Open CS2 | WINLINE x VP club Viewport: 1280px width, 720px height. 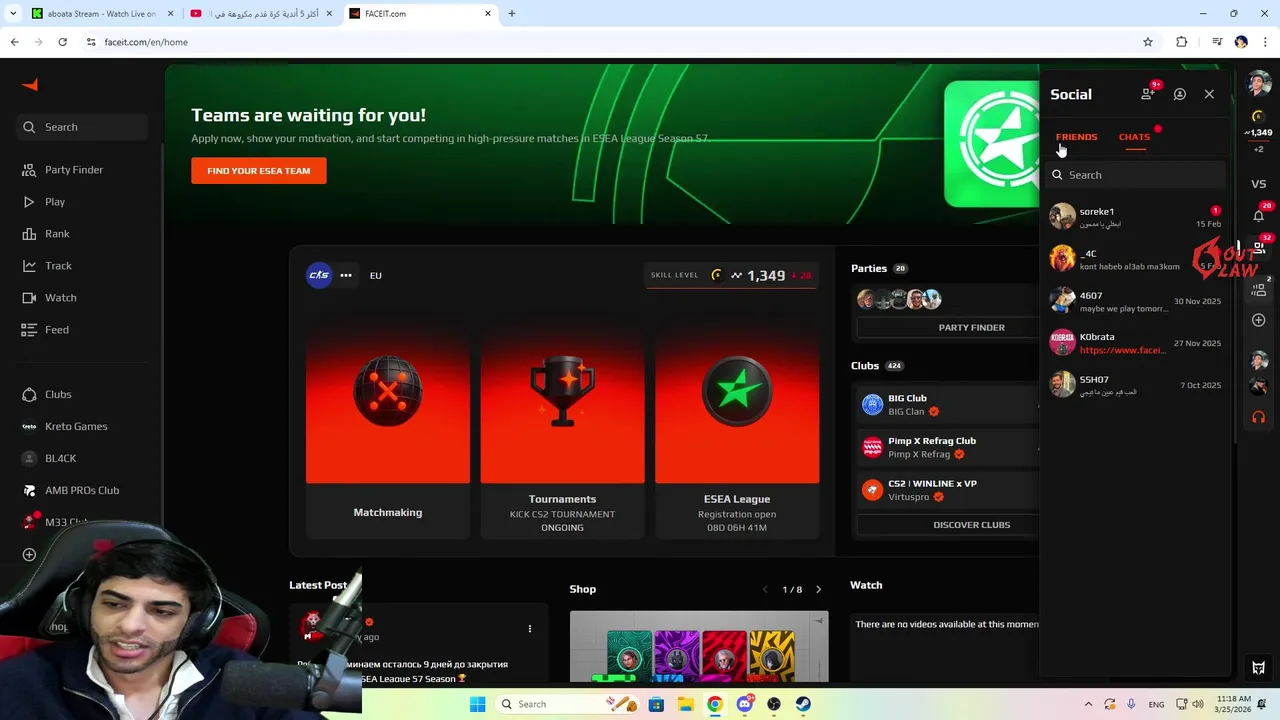coord(948,490)
